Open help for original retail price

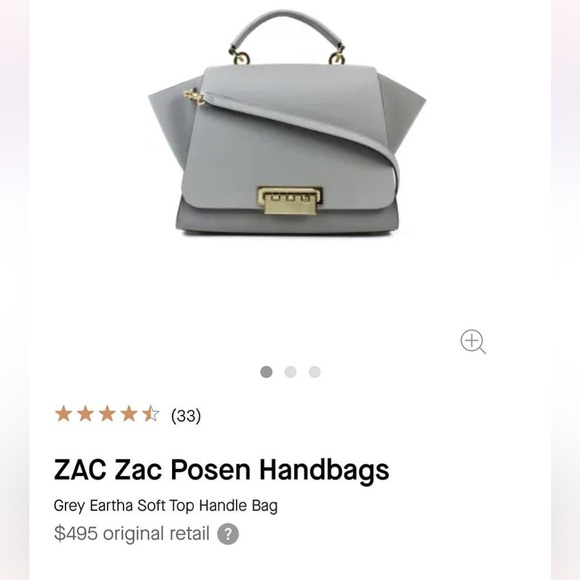coord(228,534)
